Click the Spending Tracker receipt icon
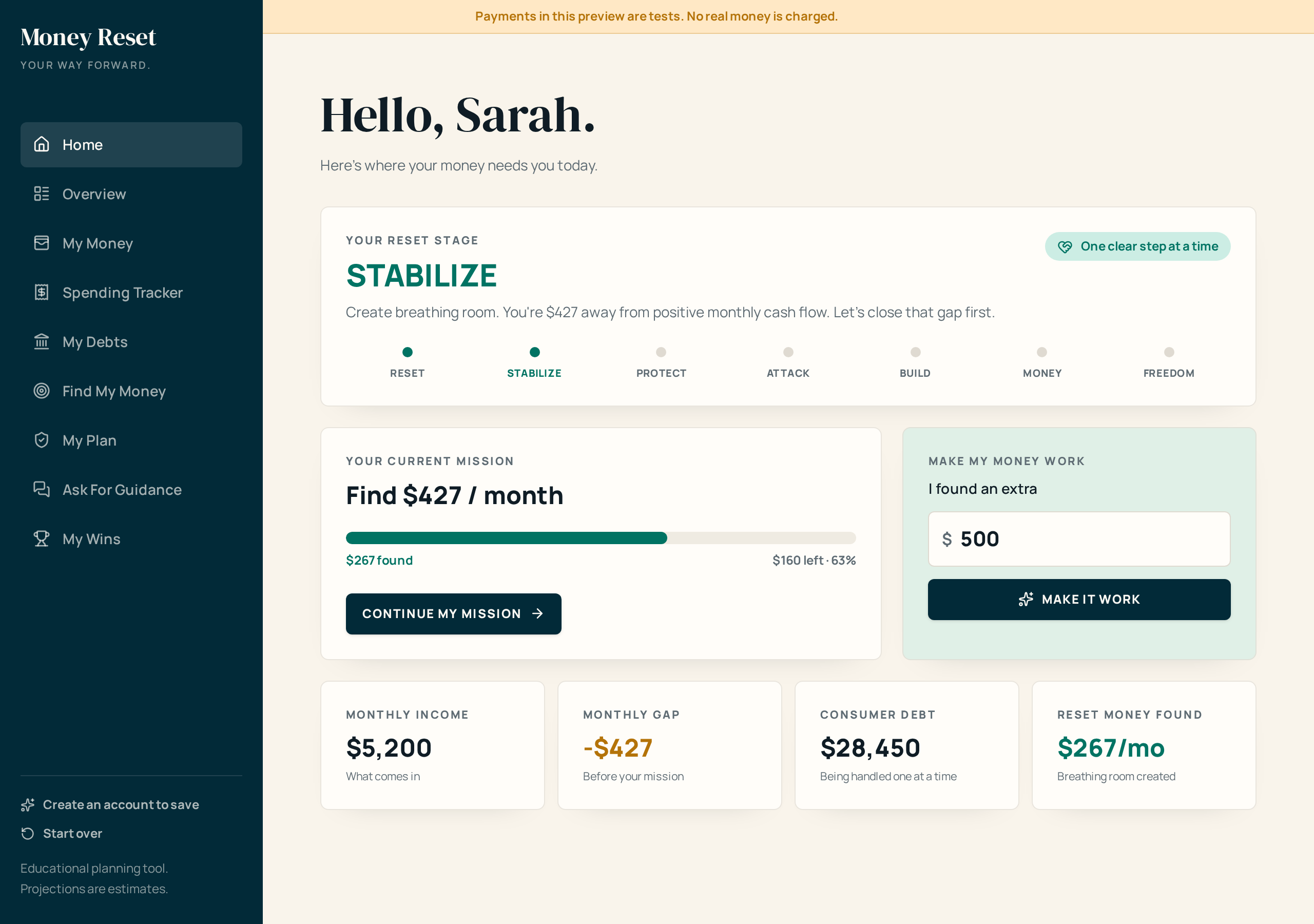Screen dimensions: 1314x924 41,292
